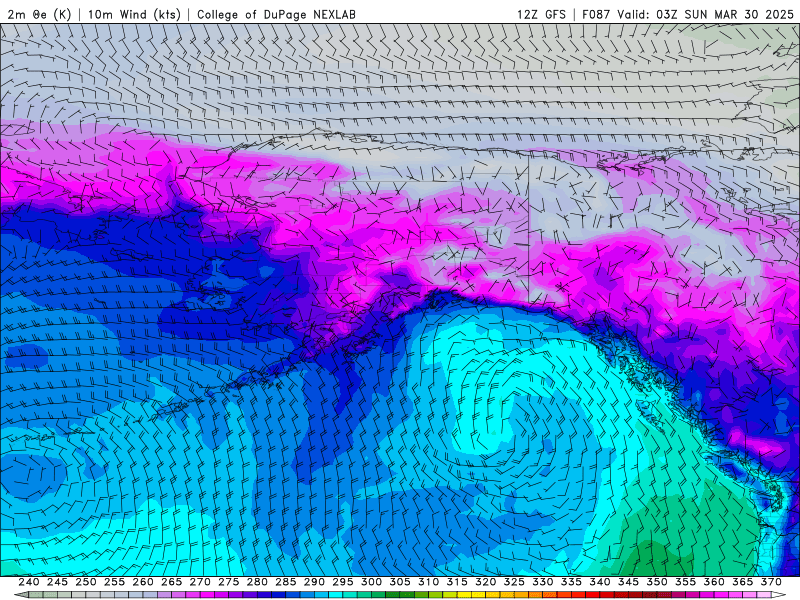Click the 320 value on the color scale

(486, 582)
